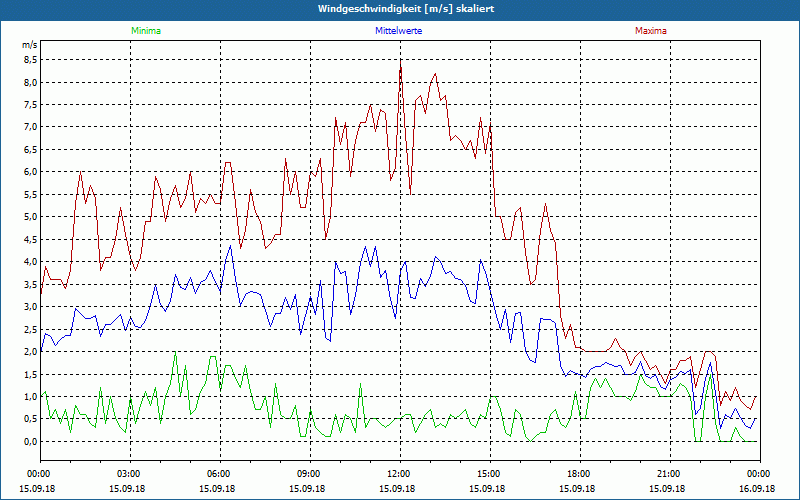
Task: Click the 0,0 y-axis value
Action: point(31,441)
